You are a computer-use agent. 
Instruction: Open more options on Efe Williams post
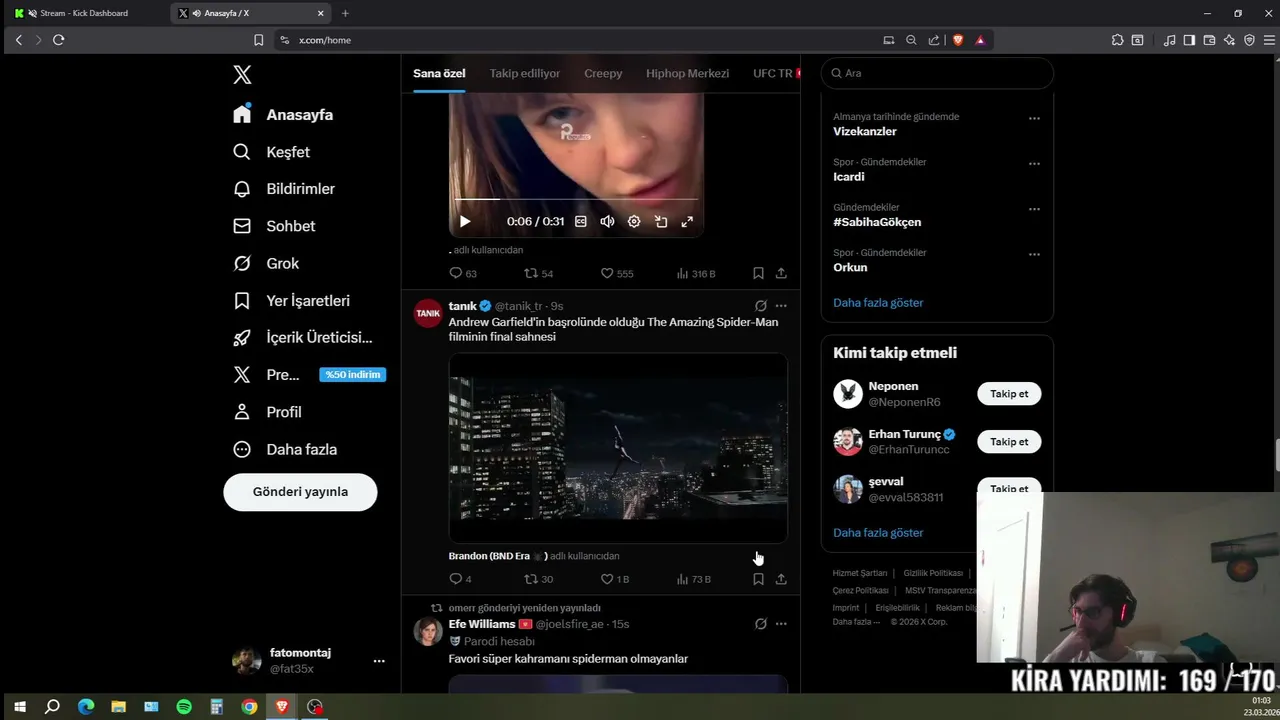(x=781, y=624)
